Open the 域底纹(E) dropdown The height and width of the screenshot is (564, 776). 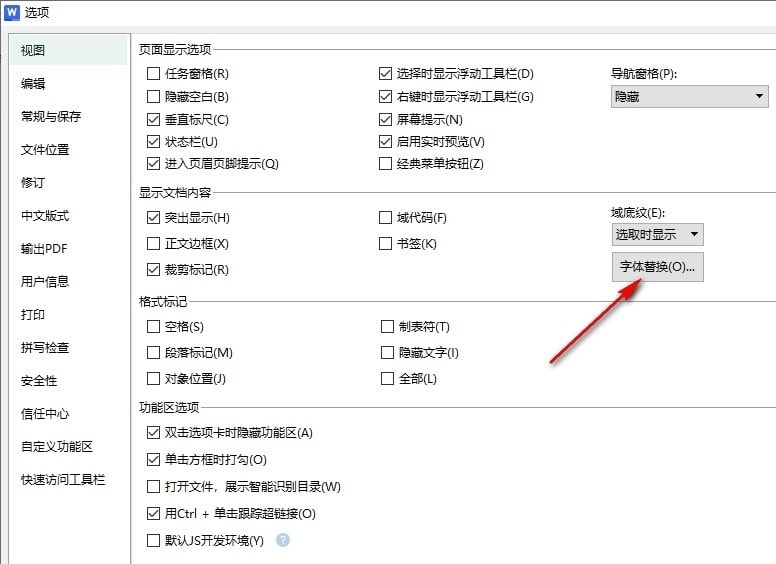point(657,235)
